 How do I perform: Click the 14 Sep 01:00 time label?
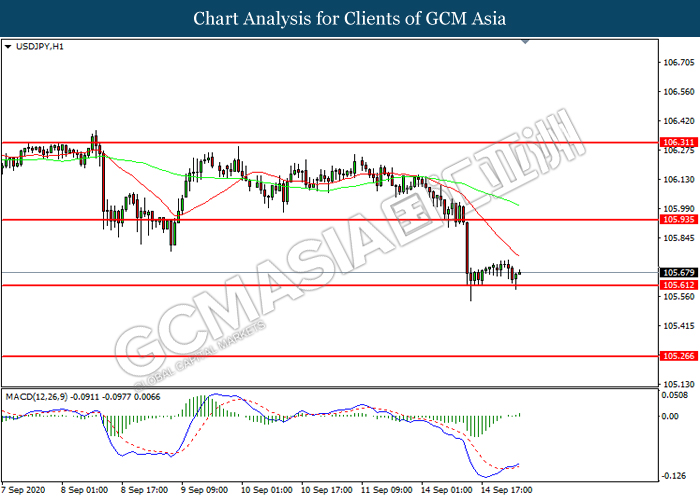click(x=446, y=490)
